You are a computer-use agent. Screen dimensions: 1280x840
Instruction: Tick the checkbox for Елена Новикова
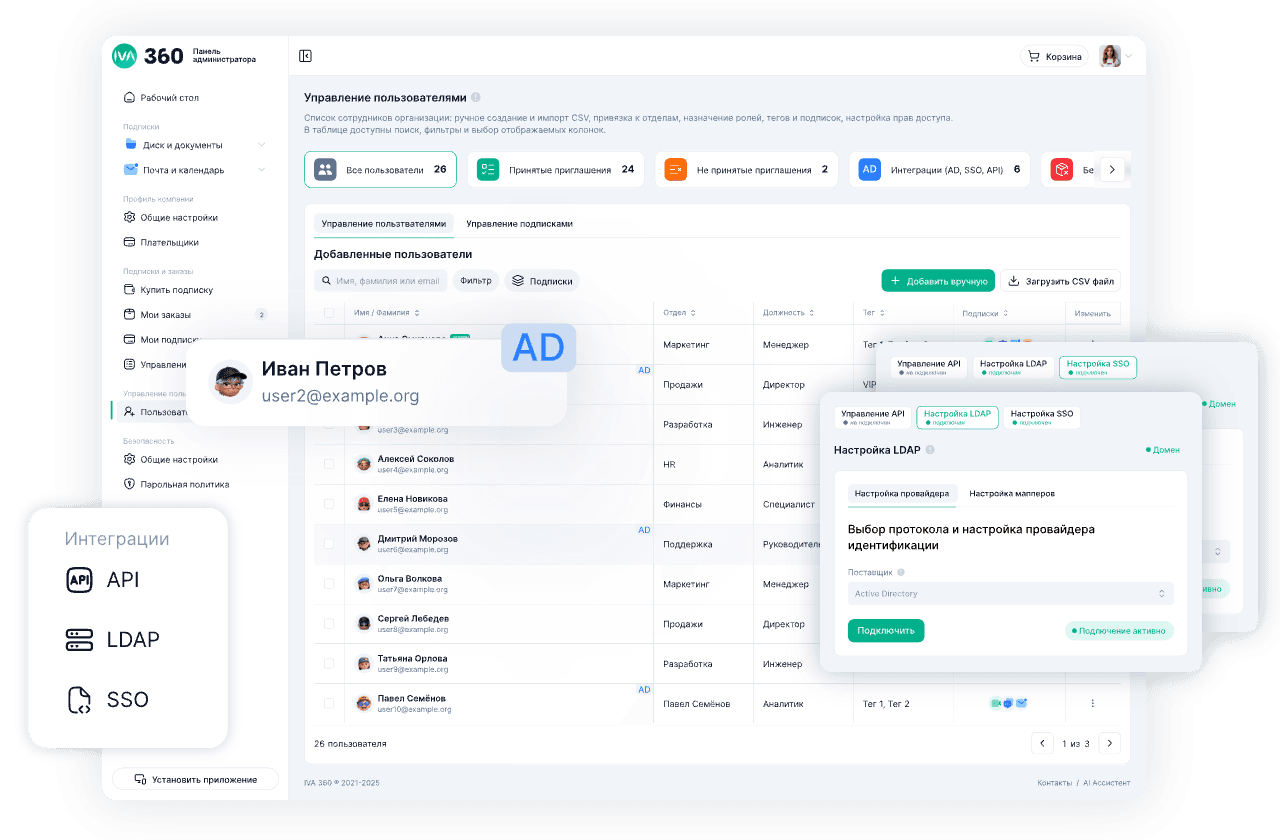329,504
